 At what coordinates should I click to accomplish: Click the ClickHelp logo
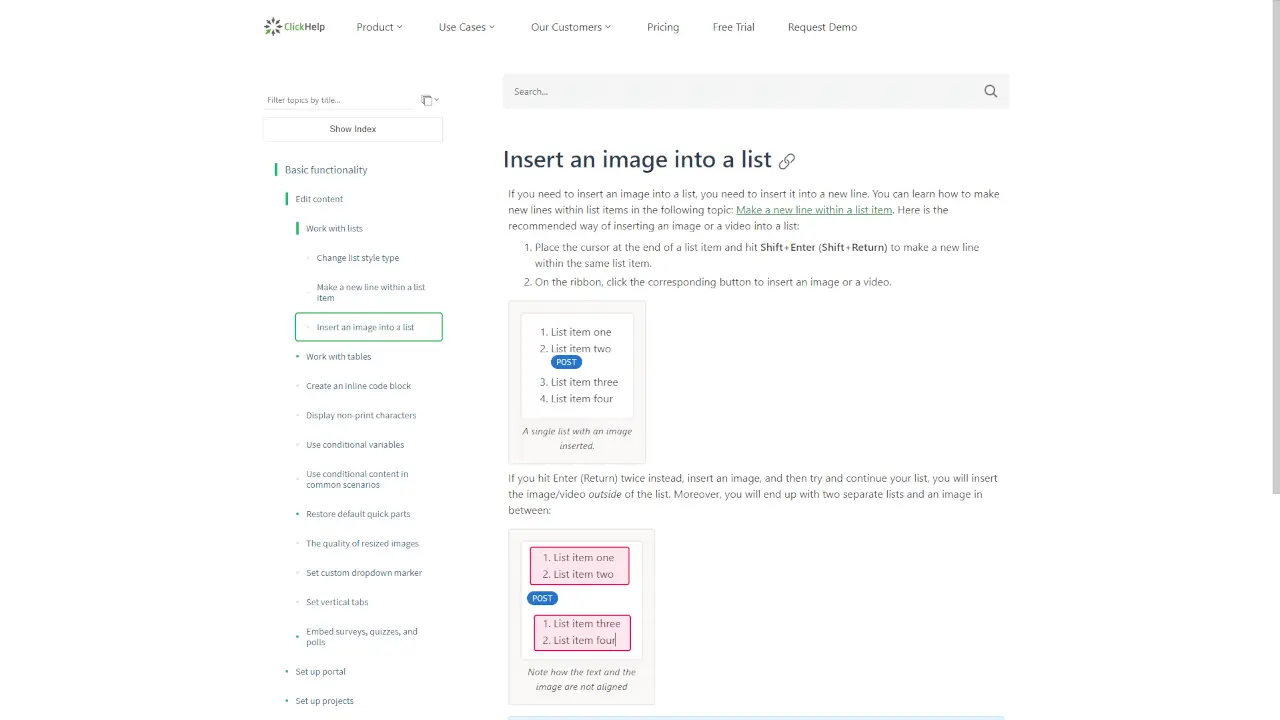294,27
